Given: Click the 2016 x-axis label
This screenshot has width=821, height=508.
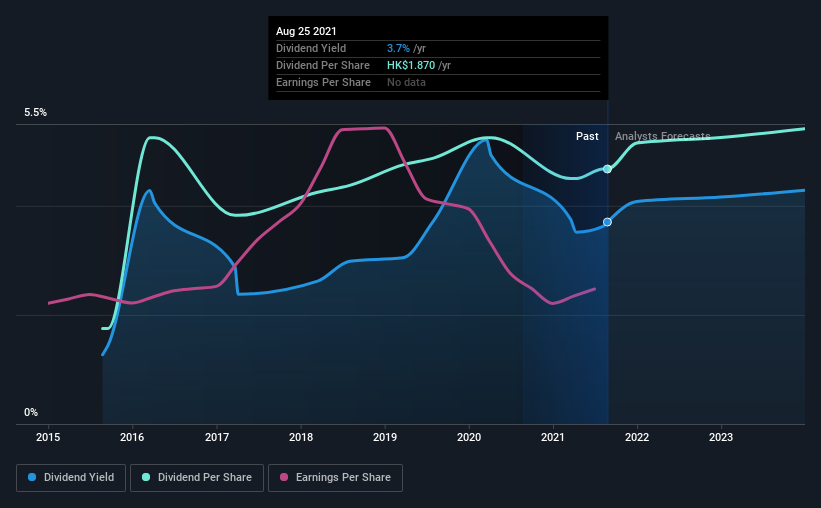Looking at the screenshot, I should [132, 437].
